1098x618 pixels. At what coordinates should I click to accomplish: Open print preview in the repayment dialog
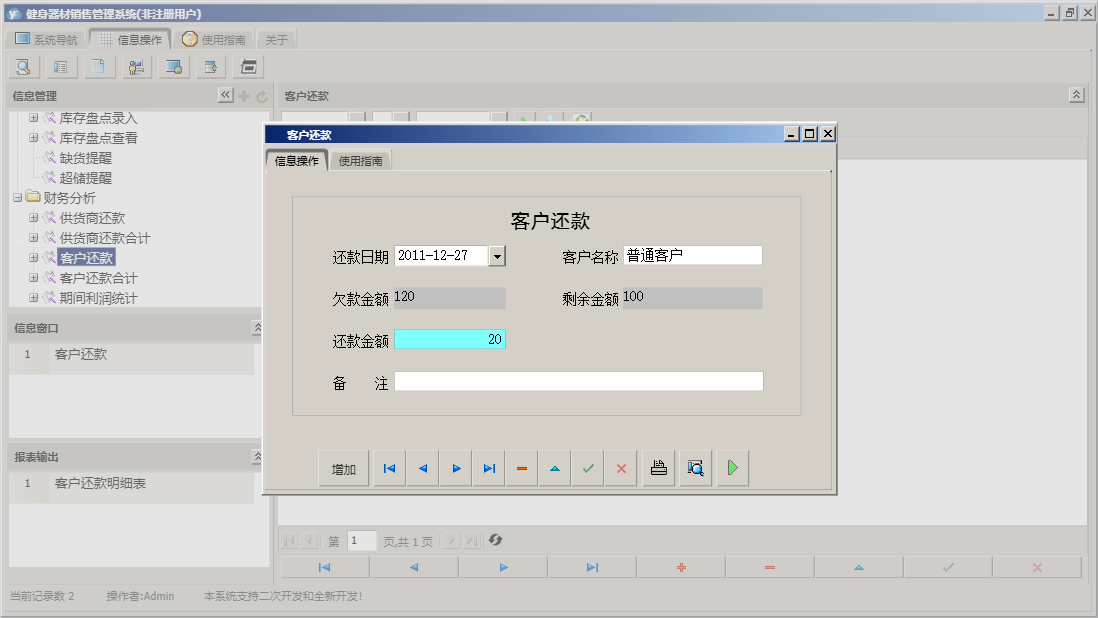coord(695,467)
